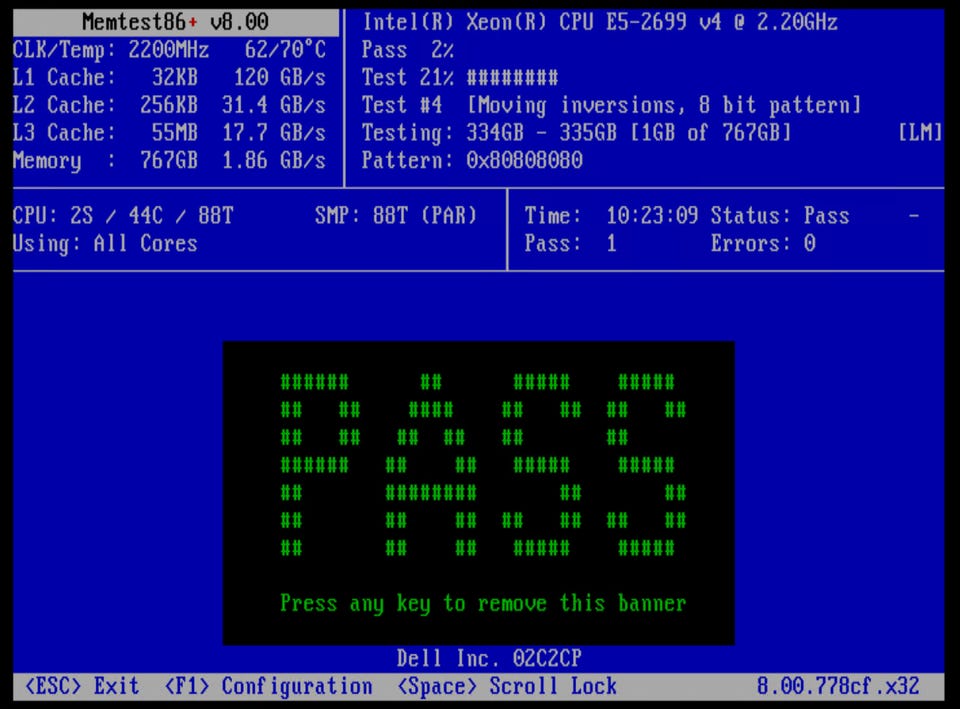Click 'SMP: 88T (PAR)' text
Image resolution: width=960 pixels, height=709 pixels.
tap(396, 216)
